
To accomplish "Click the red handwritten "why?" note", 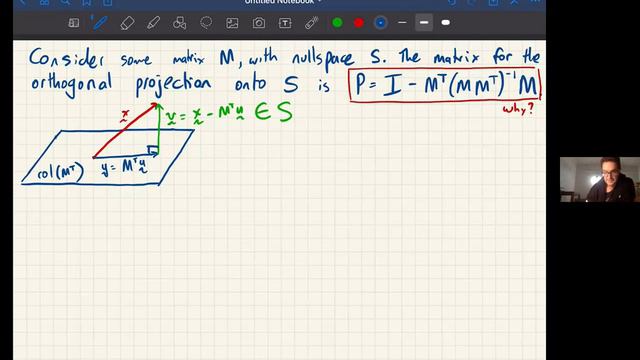I will point(518,109).
